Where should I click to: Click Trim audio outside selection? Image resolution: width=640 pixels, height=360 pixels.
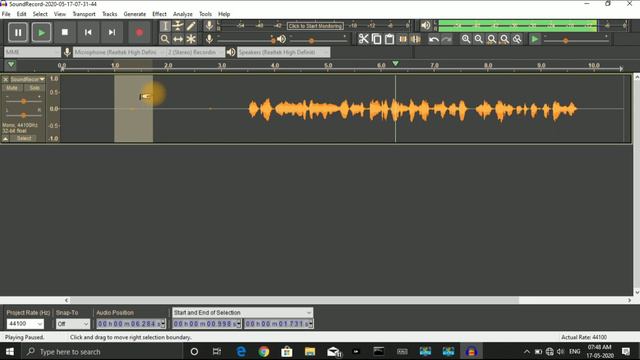click(402, 39)
